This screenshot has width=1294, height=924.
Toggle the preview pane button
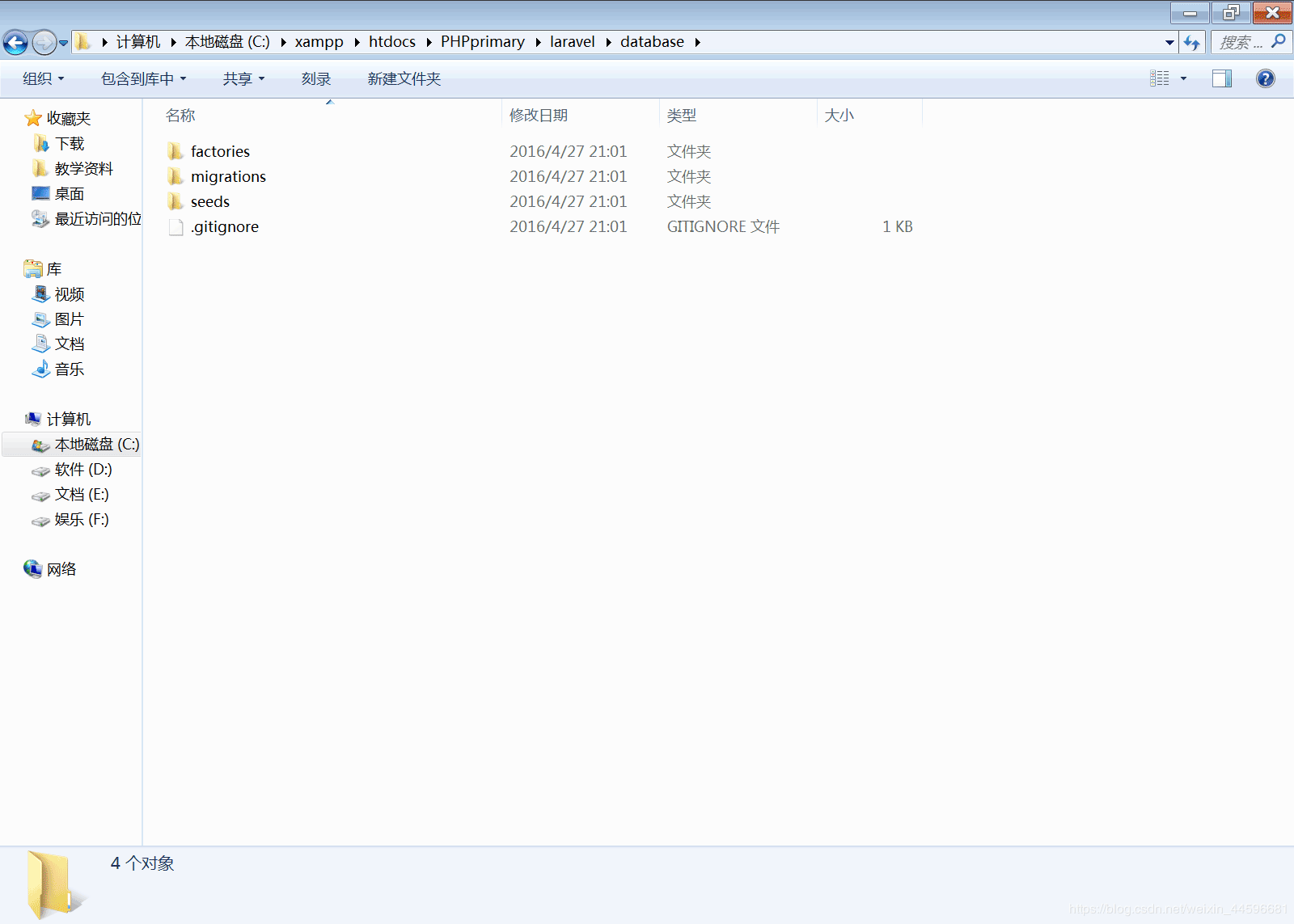[1221, 78]
